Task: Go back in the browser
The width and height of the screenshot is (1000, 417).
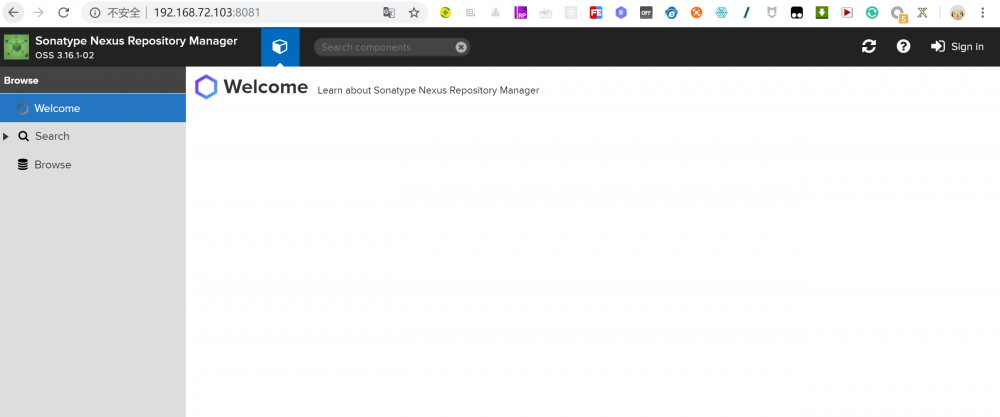Action: coord(13,12)
